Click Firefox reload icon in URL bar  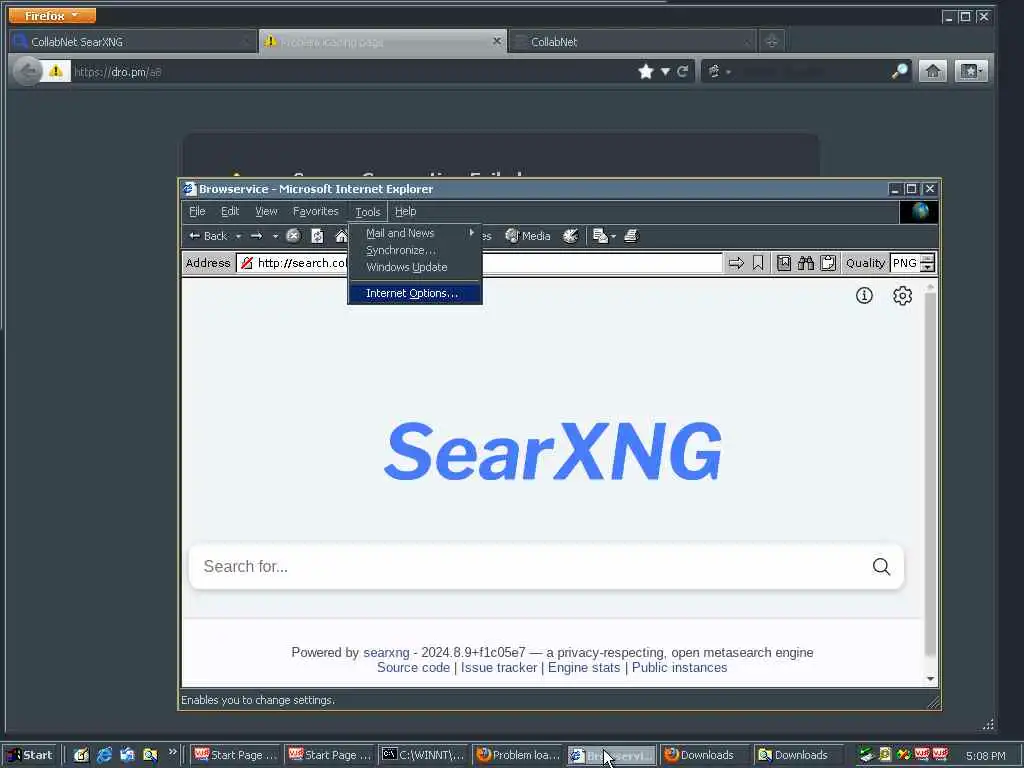pyautogui.click(x=682, y=71)
